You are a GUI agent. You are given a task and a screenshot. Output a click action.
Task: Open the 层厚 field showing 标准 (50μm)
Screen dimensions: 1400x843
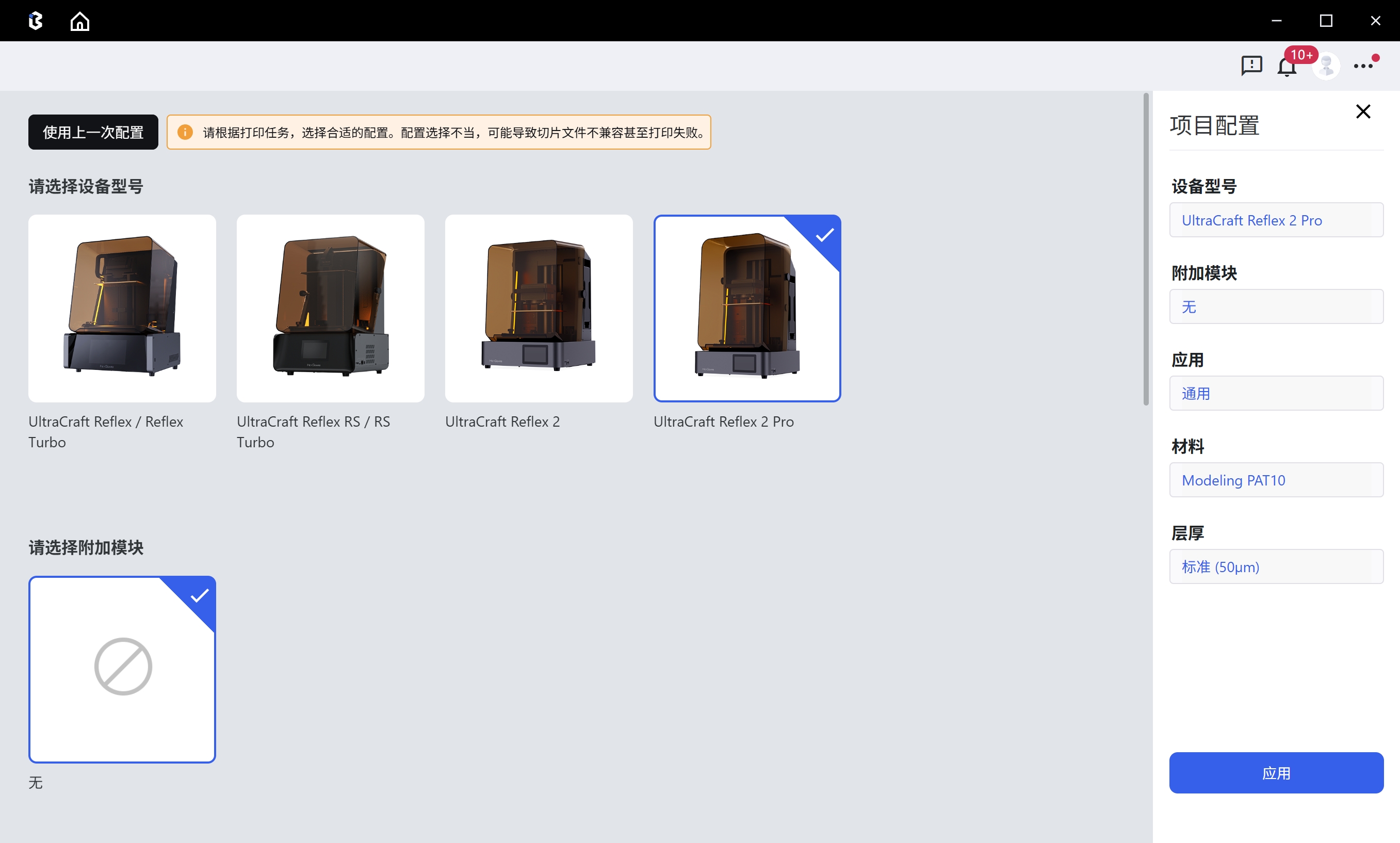click(x=1276, y=566)
